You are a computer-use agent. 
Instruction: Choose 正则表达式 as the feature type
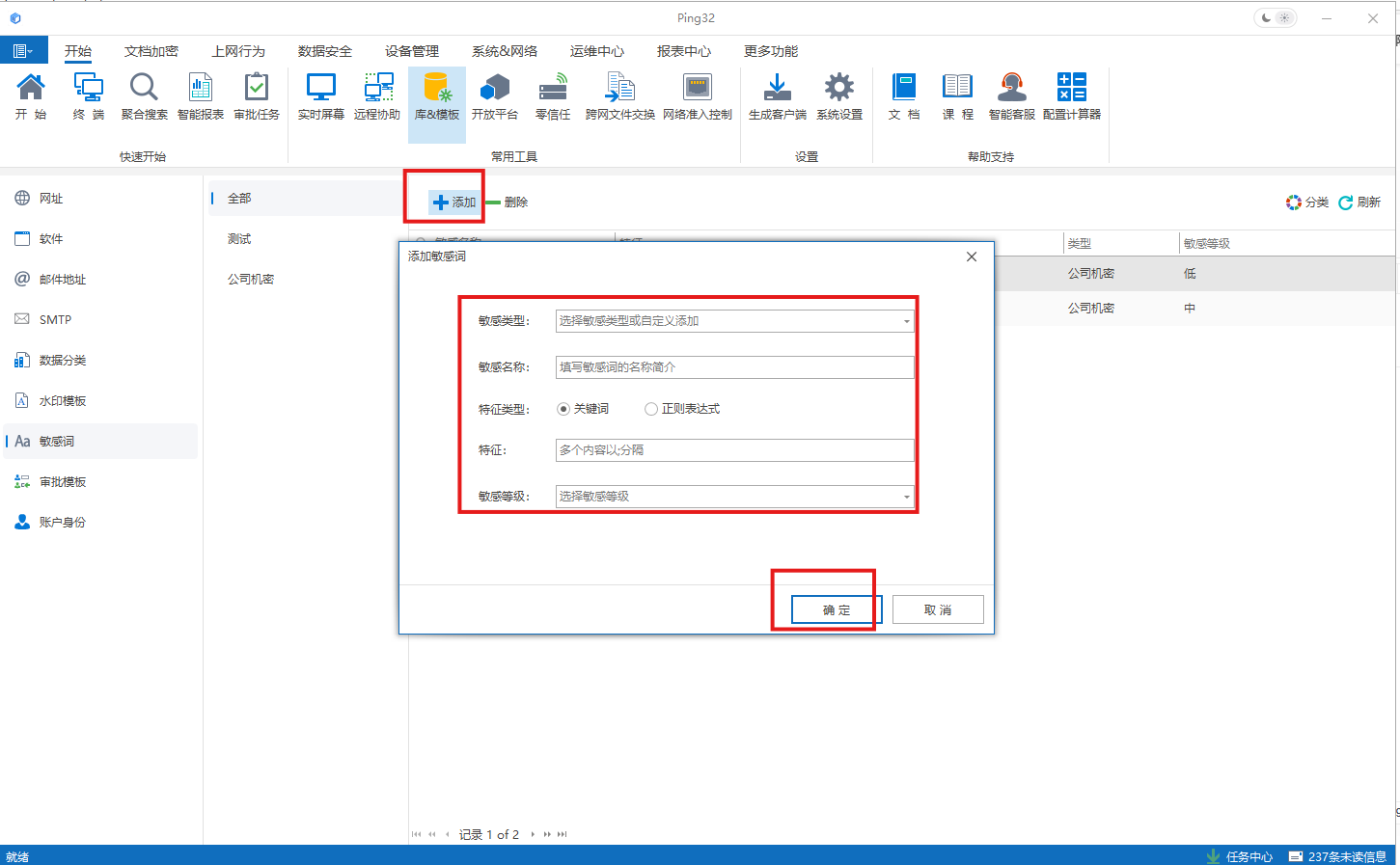click(651, 408)
